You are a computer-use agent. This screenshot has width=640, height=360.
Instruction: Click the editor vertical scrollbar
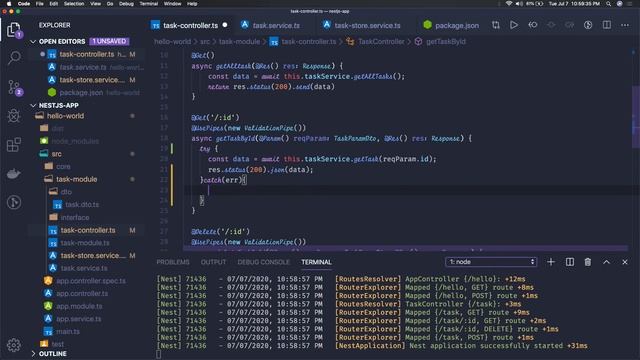[636, 118]
